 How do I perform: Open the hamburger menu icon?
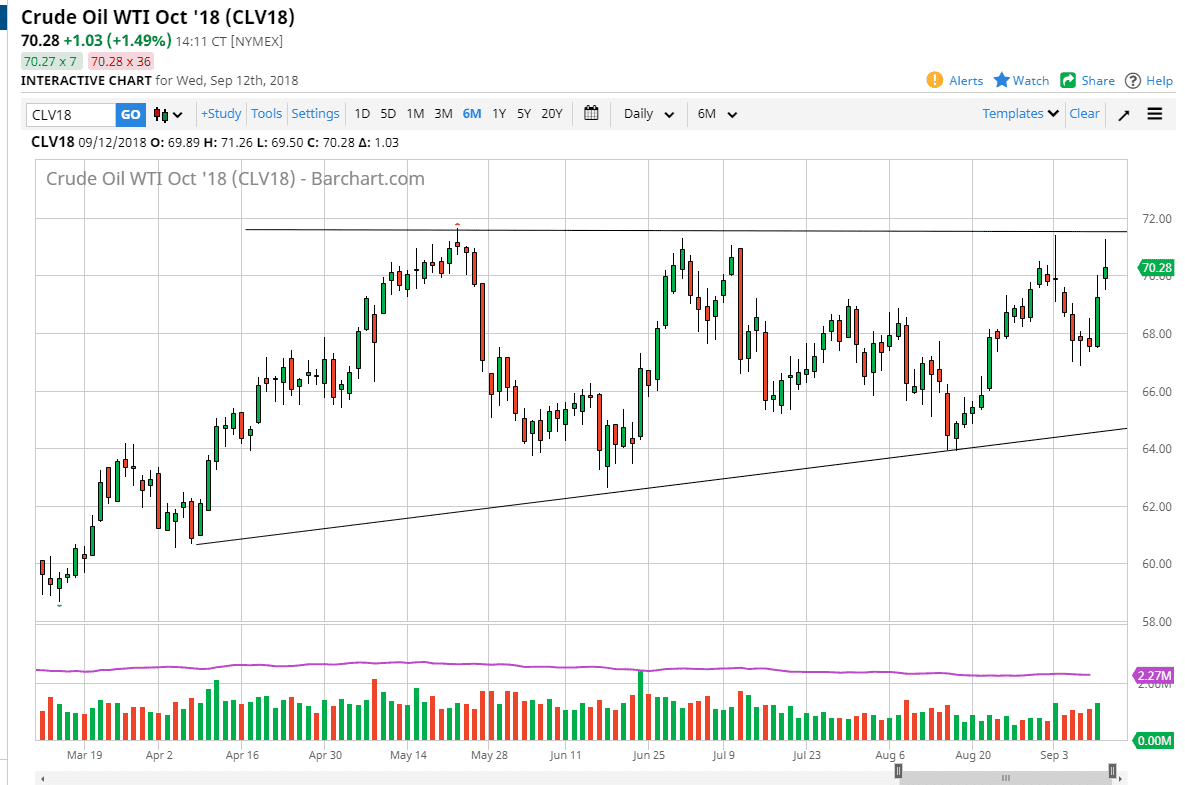[1155, 113]
